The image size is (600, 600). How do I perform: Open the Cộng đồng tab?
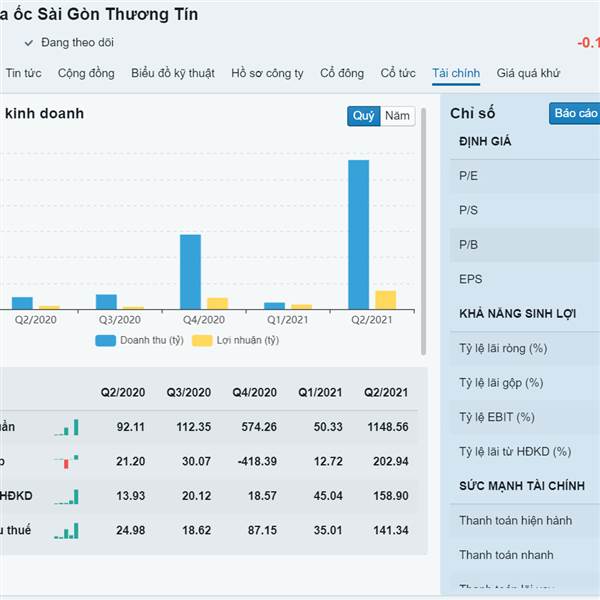click(x=86, y=73)
